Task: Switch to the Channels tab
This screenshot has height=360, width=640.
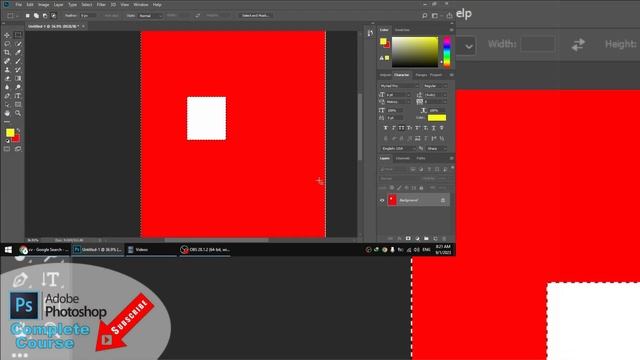Action: pos(403,158)
